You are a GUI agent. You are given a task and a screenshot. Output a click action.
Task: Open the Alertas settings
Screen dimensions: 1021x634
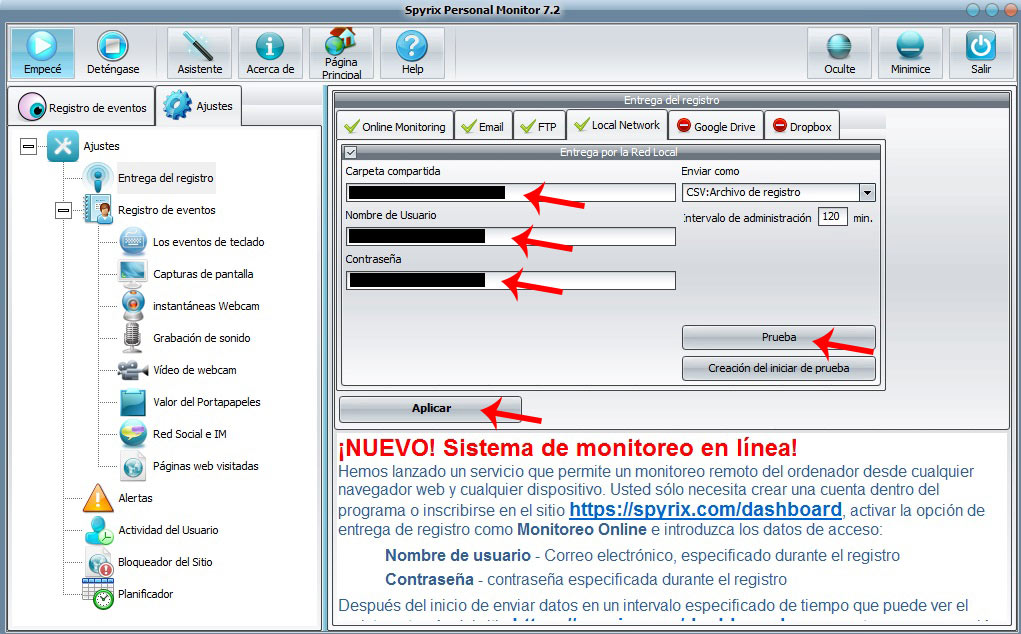click(135, 498)
